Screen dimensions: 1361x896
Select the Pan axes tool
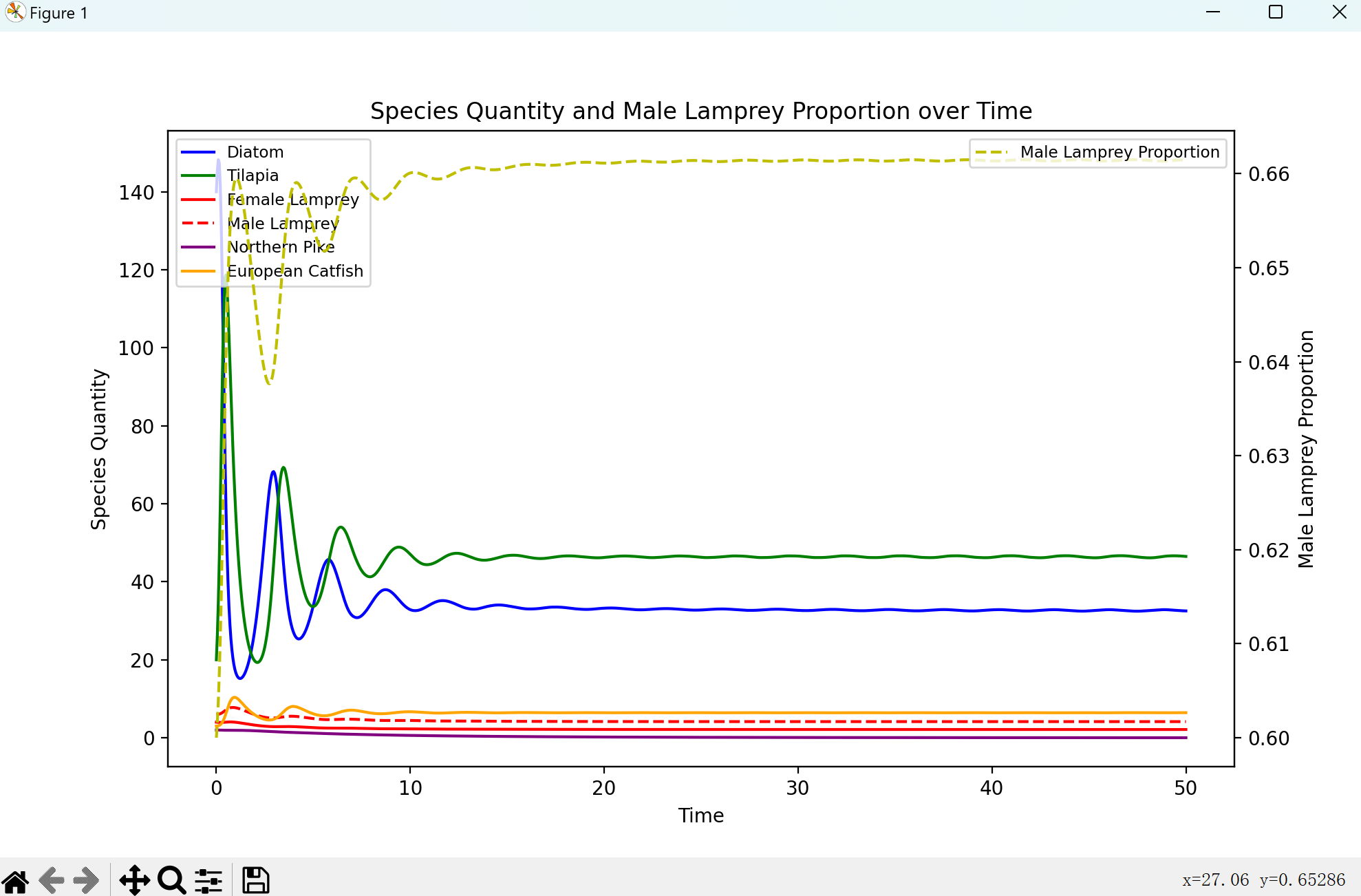point(134,880)
